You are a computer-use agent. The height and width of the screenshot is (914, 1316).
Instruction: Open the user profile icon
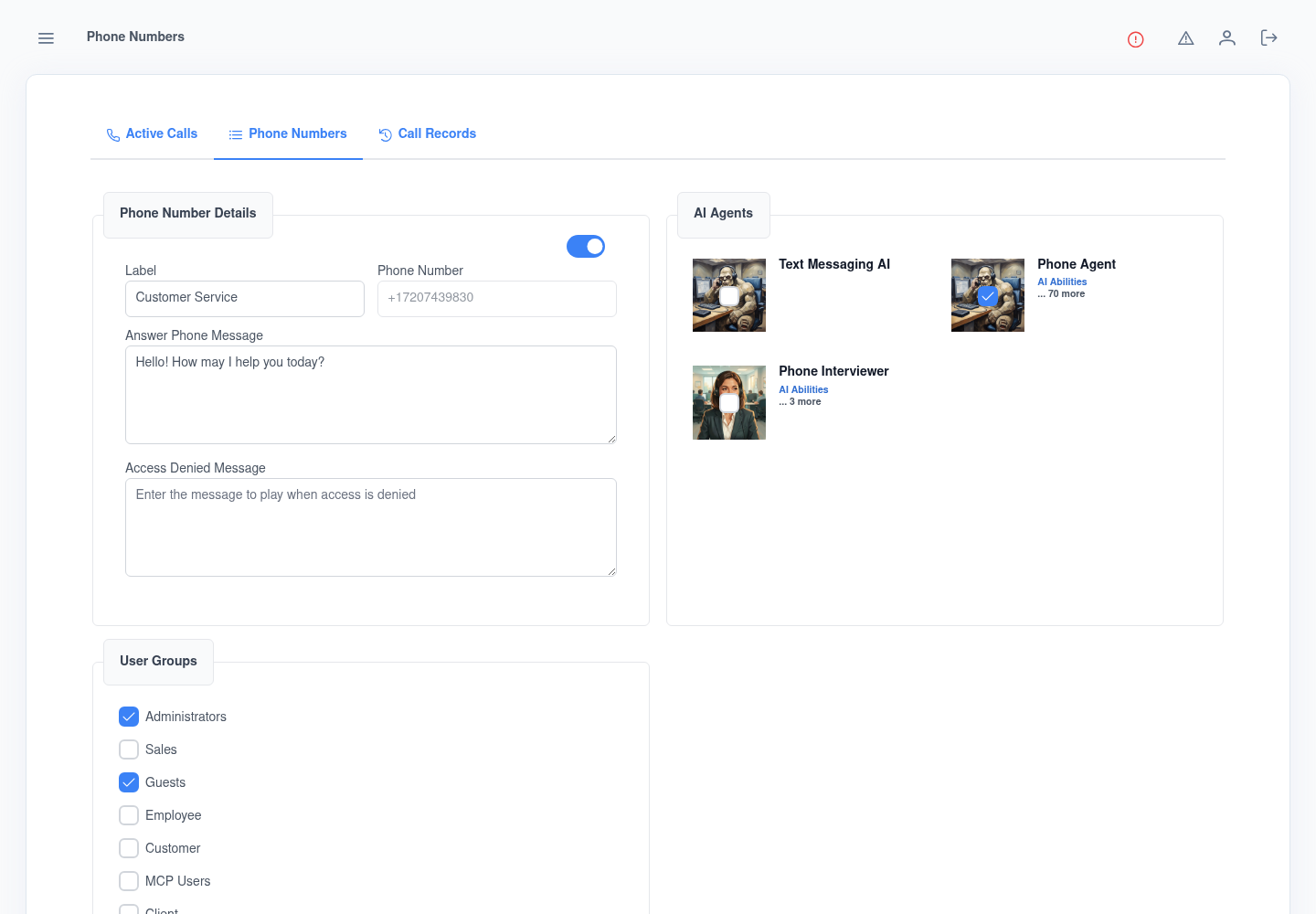pyautogui.click(x=1227, y=37)
